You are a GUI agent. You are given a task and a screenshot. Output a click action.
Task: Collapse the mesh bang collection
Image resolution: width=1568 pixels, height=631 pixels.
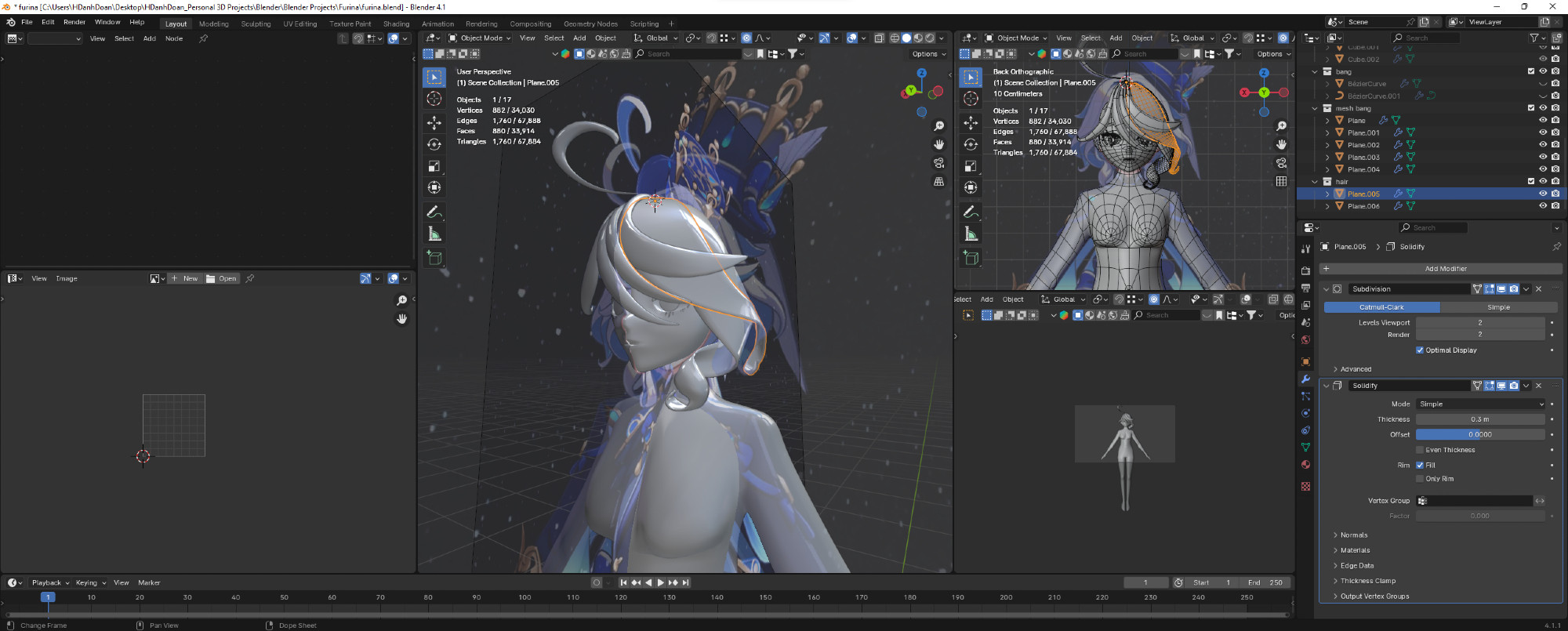point(1315,108)
